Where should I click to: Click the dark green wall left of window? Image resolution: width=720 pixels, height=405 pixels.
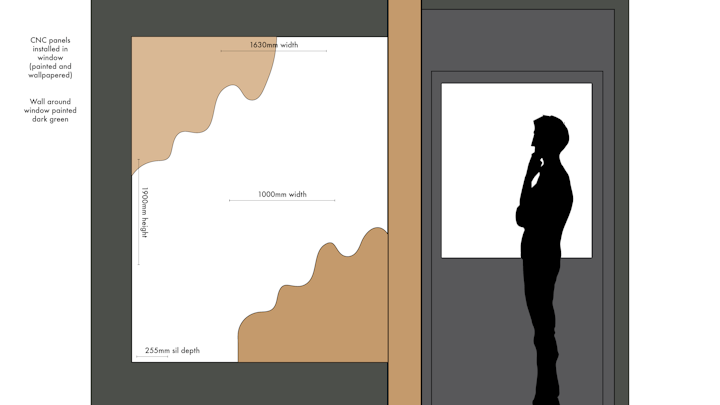point(111,200)
